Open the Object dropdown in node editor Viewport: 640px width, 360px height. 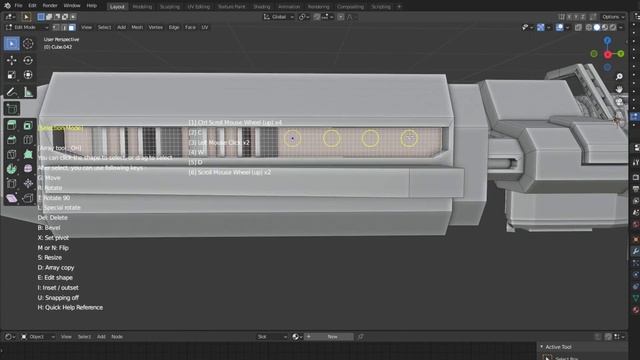[x=38, y=337]
